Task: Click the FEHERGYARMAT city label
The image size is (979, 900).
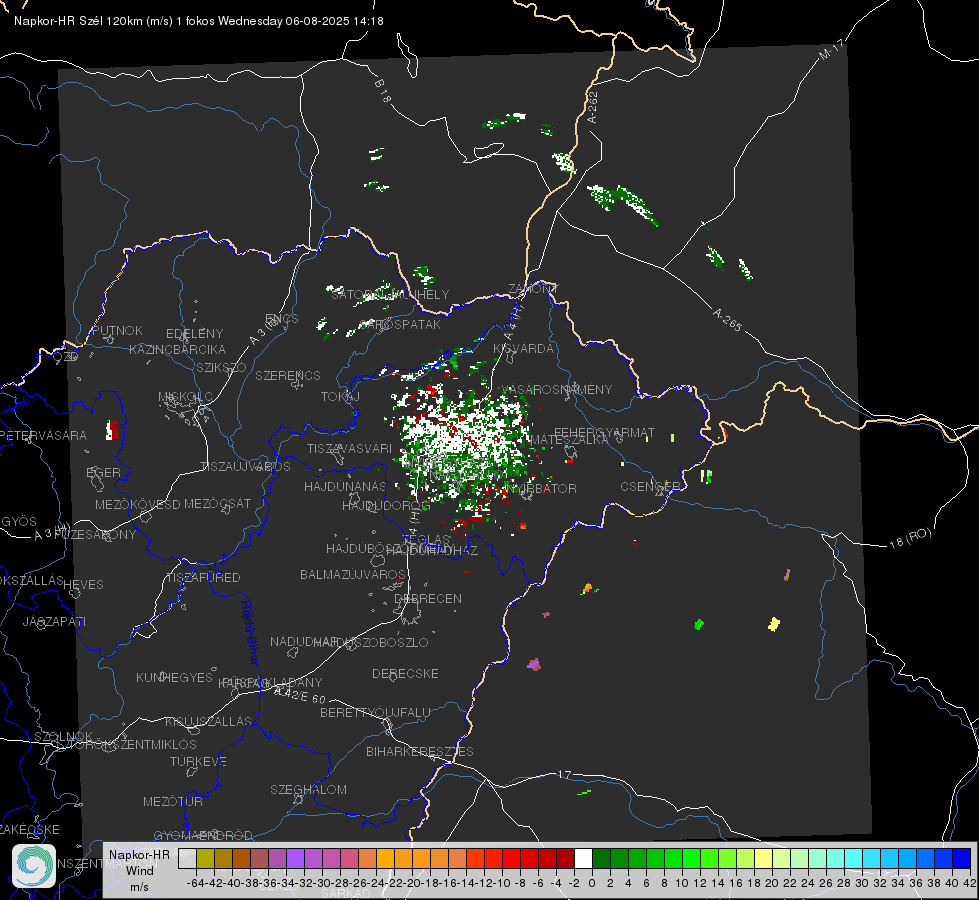Action: point(604,432)
